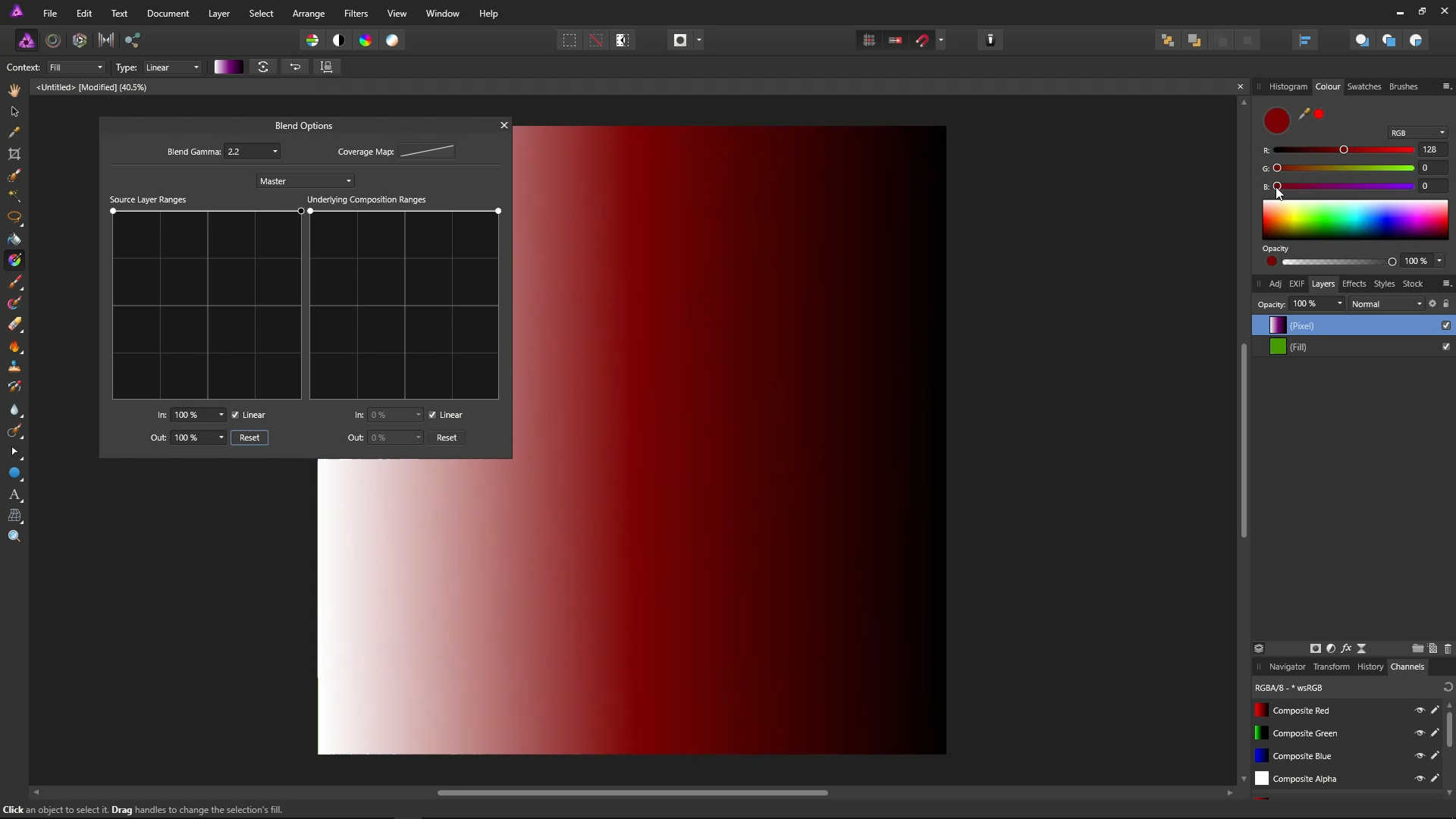Click the colour picker eyedropper icon
This screenshot has width=1456, height=819.
click(1304, 114)
